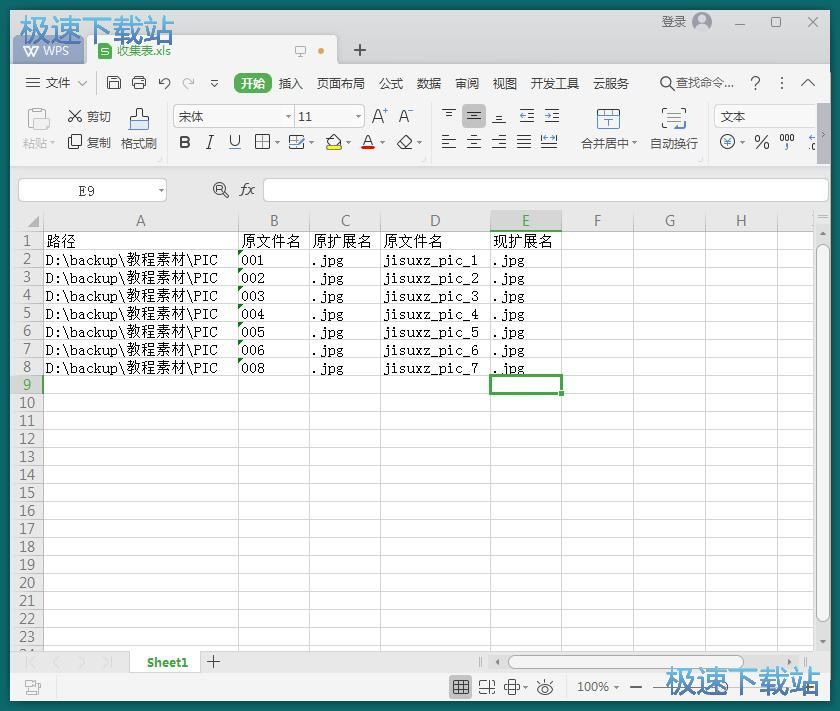
Task: Add a new sheet with the plus button
Action: pos(213,661)
